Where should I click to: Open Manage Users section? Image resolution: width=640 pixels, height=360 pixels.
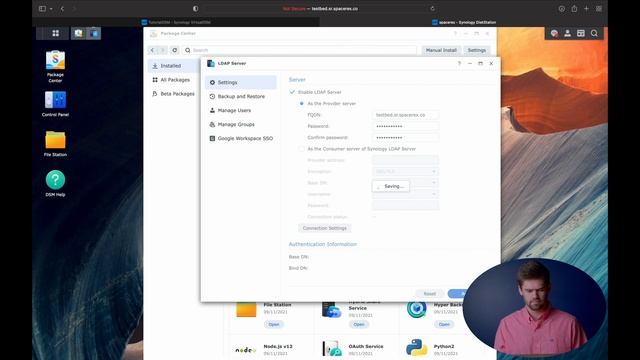241,110
